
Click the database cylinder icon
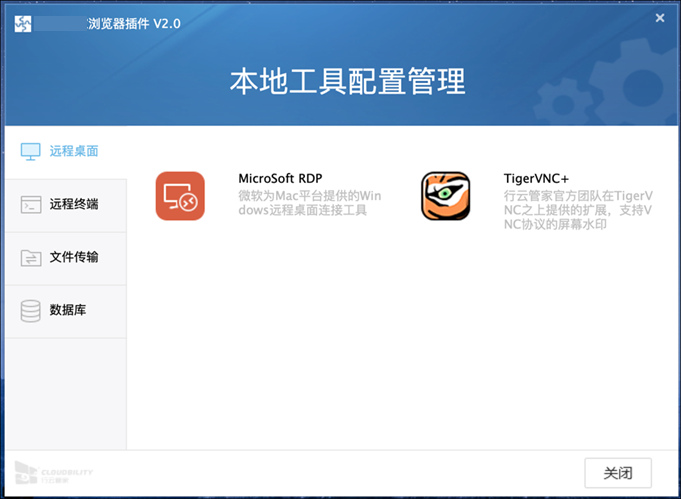pos(30,311)
